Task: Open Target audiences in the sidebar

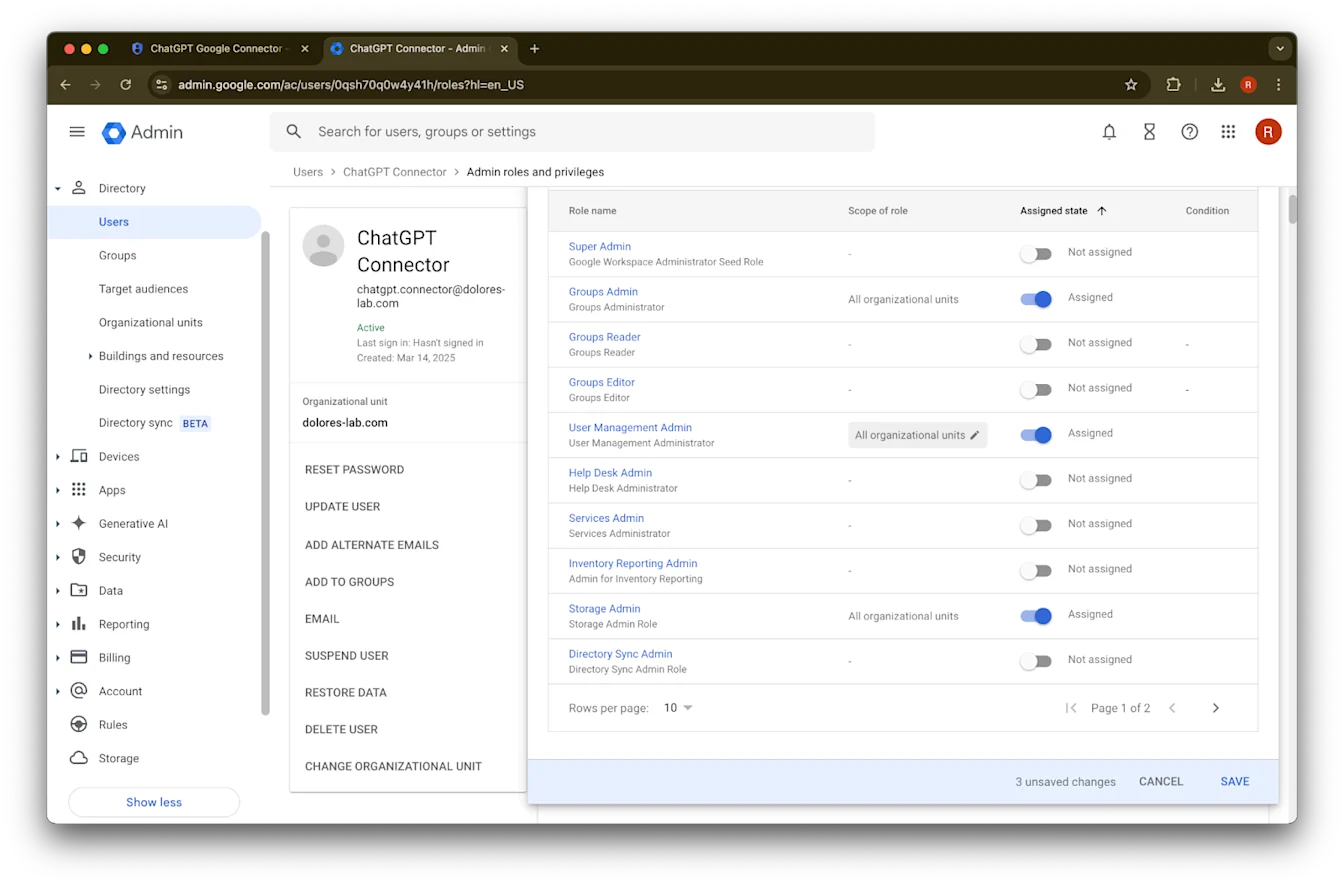Action: coord(143,289)
